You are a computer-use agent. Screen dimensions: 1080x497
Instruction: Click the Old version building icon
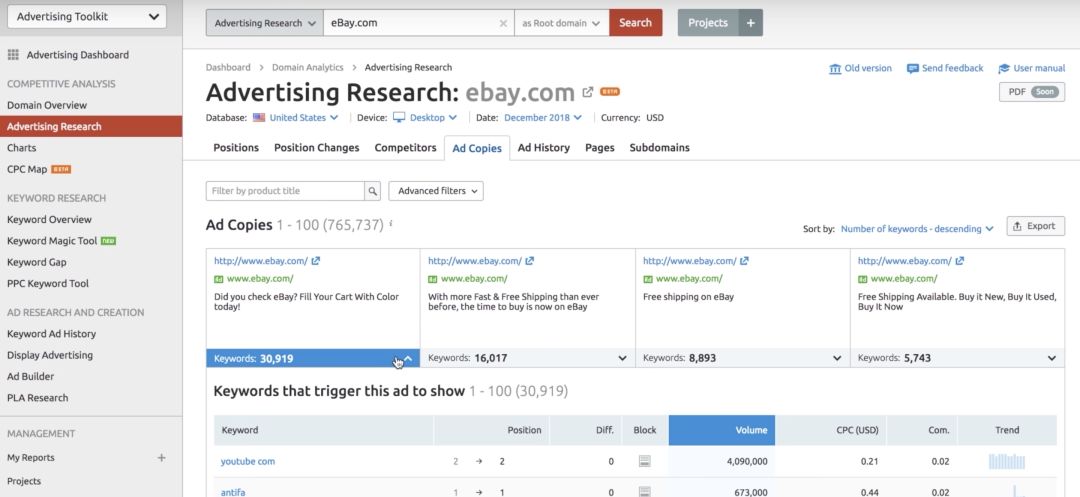coord(835,69)
